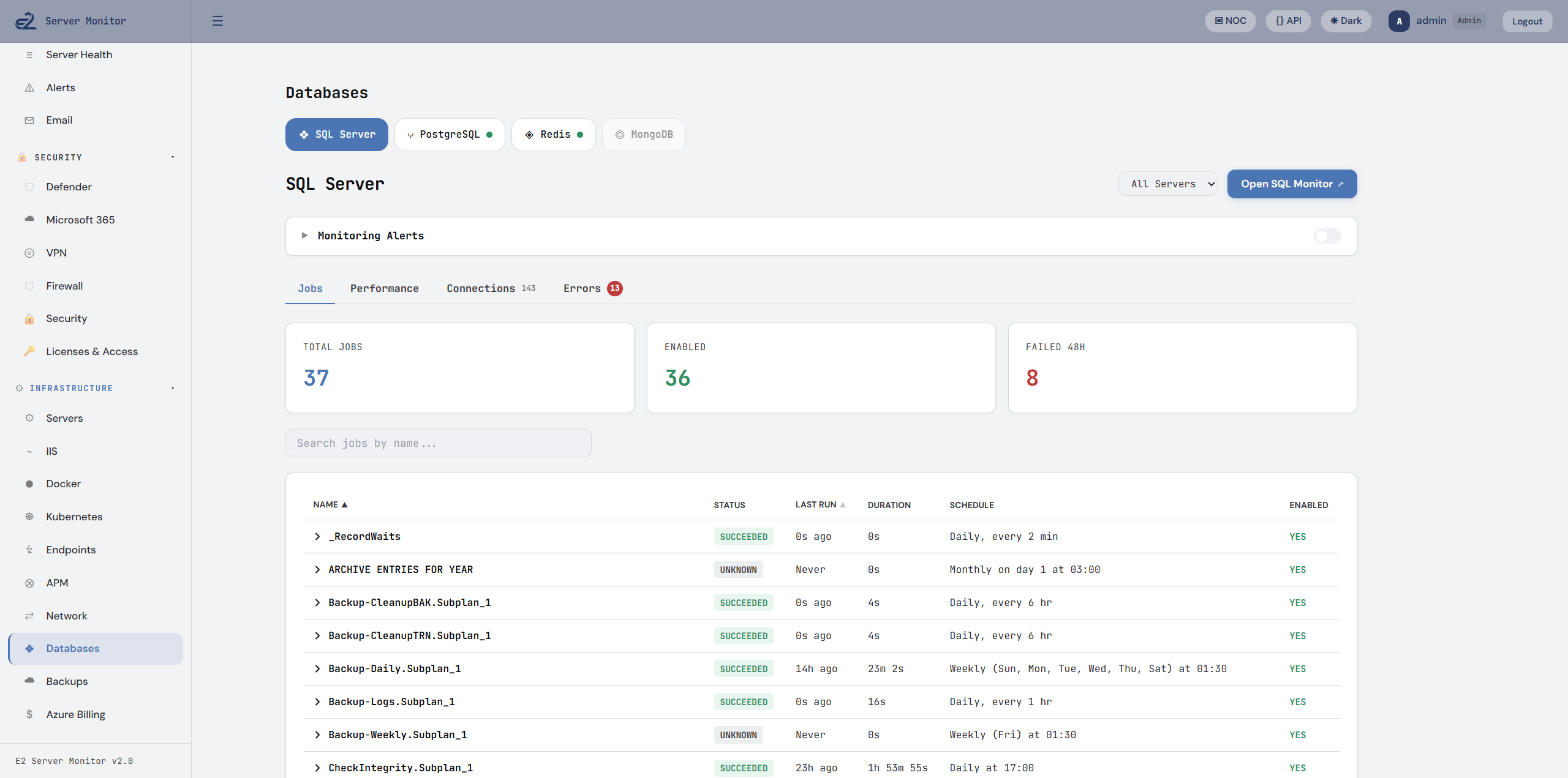Select the Alerts sidebar icon
The image size is (1568, 778).
coord(30,88)
